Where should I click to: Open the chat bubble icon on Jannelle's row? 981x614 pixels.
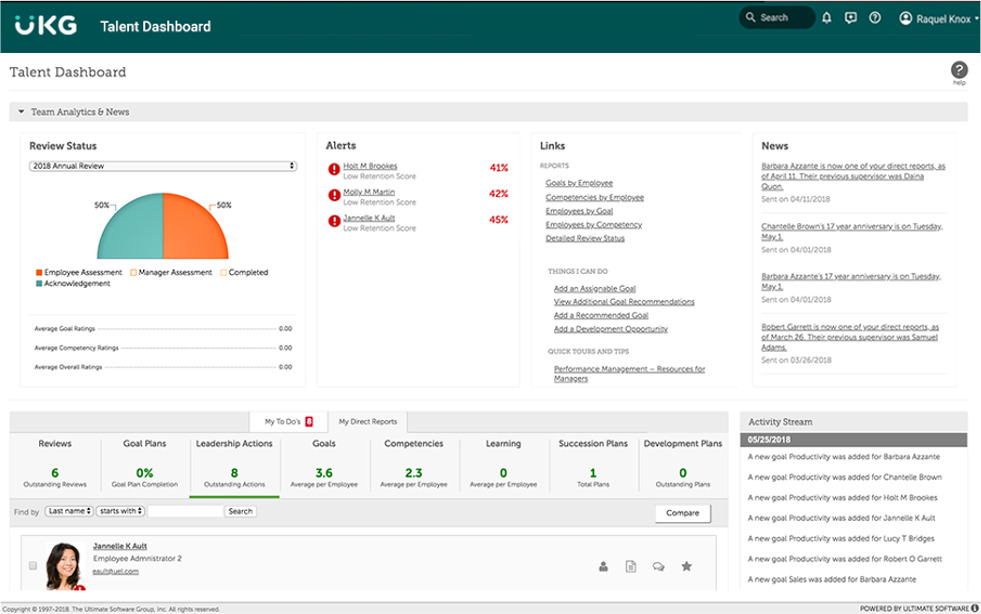[x=658, y=566]
